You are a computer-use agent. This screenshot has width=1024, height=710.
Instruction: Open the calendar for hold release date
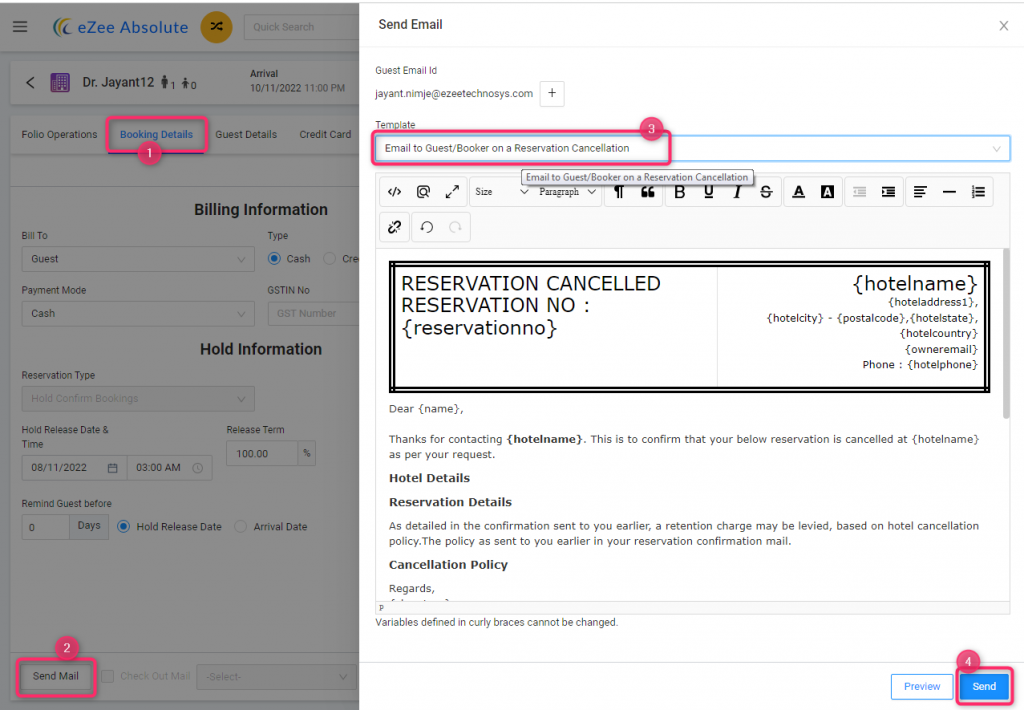tap(112, 468)
